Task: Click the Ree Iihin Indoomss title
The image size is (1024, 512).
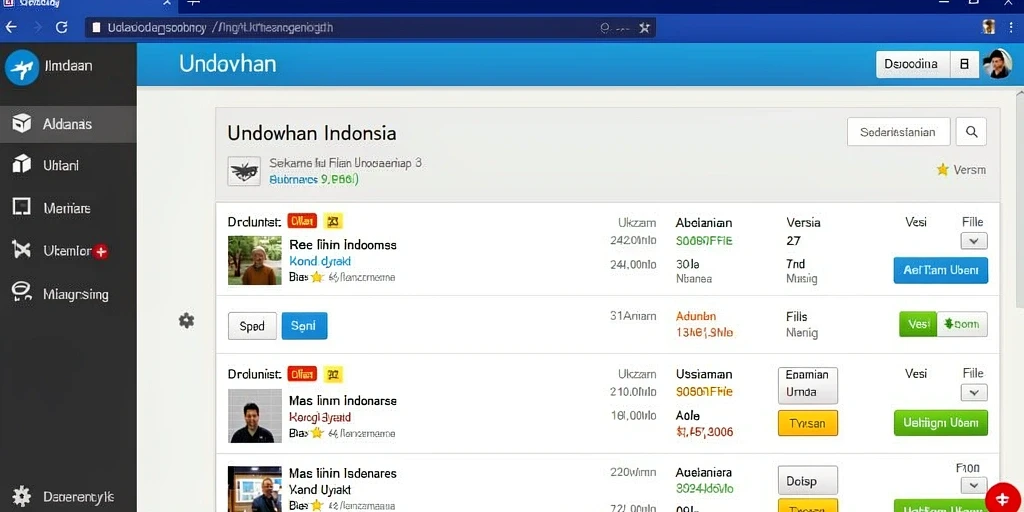Action: pos(343,245)
